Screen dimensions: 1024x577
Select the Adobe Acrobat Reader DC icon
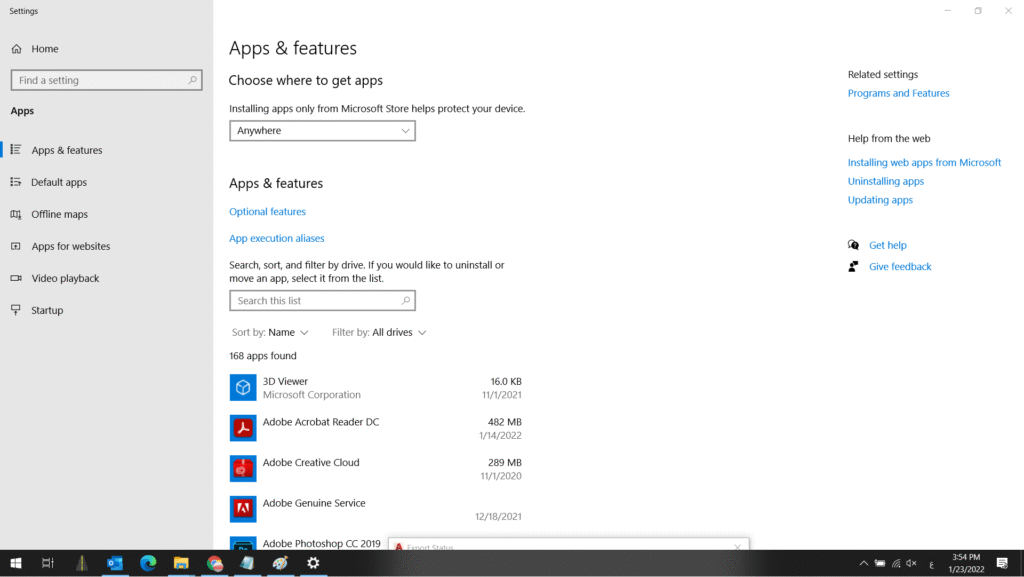pos(243,428)
